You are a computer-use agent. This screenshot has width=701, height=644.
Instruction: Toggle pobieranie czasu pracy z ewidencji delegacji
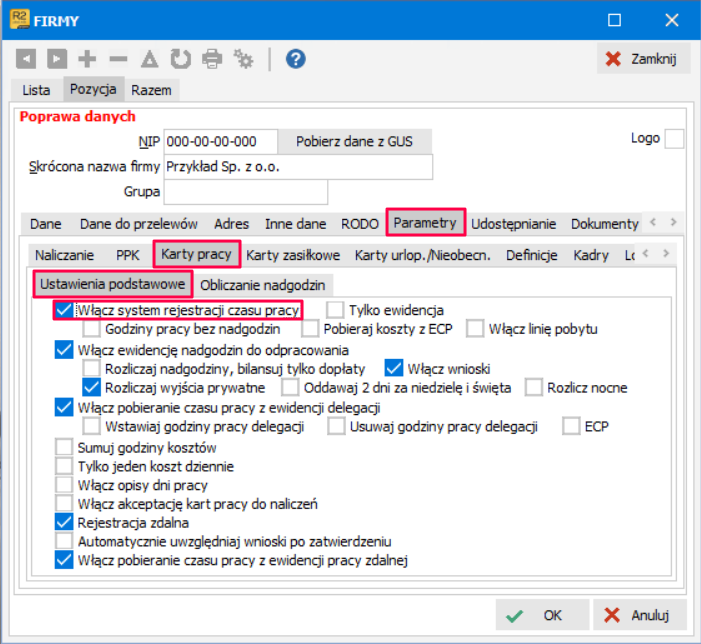point(64,407)
